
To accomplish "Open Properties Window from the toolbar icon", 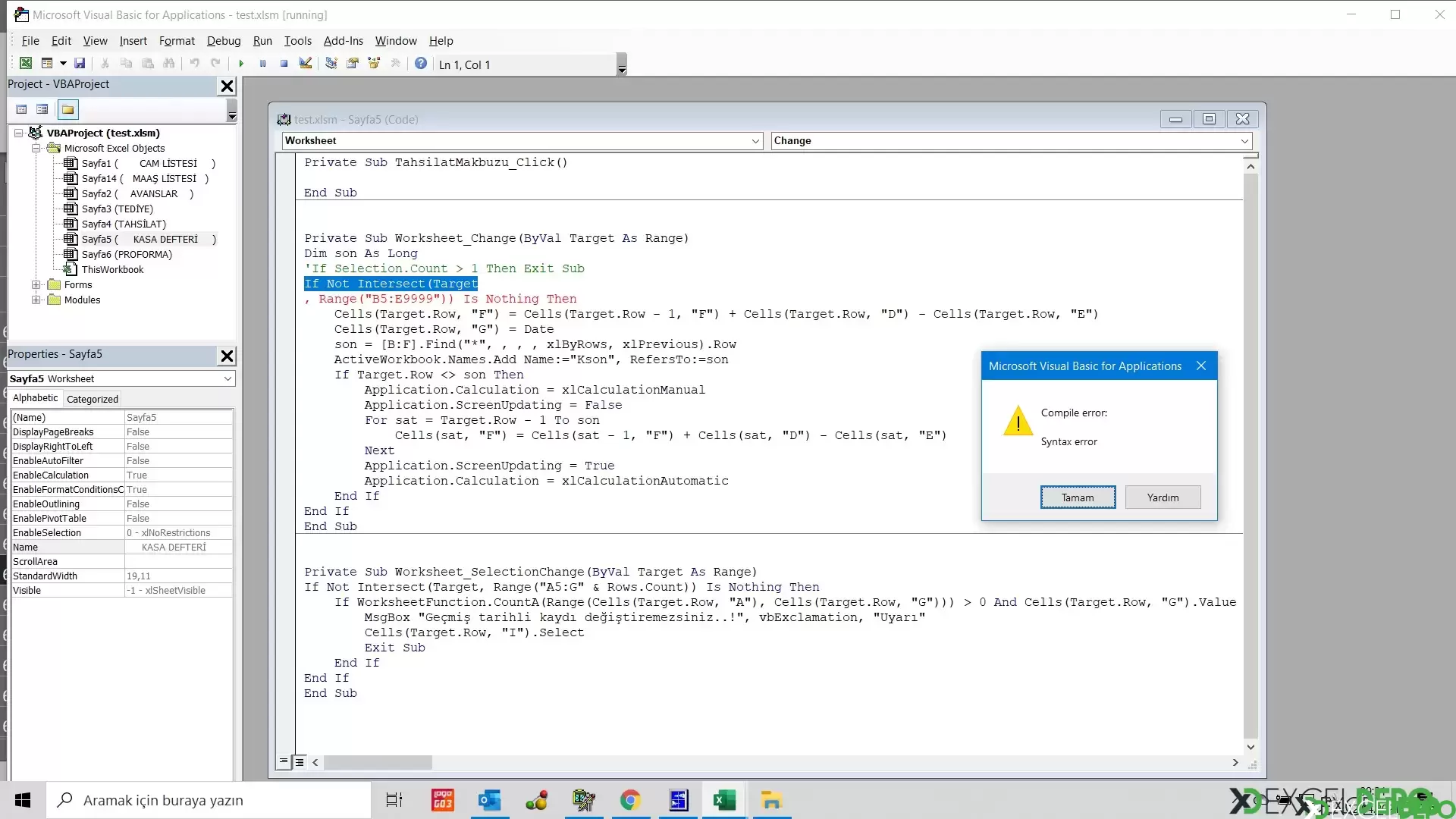I will click(353, 64).
